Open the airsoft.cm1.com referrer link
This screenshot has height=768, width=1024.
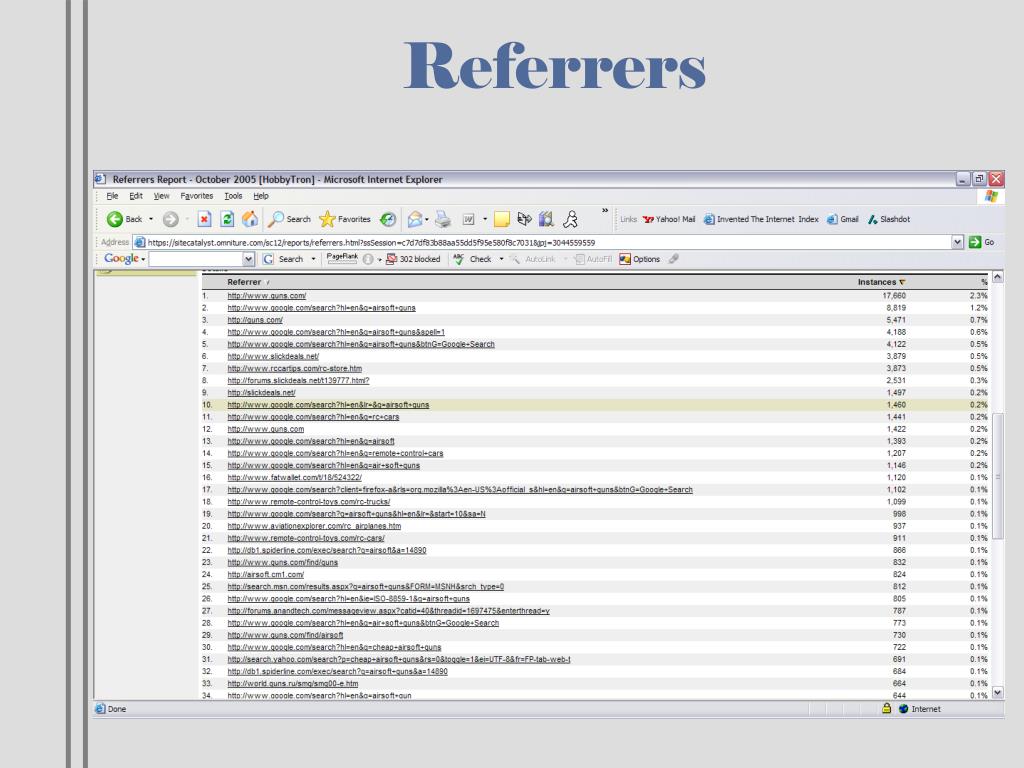click(x=265, y=575)
